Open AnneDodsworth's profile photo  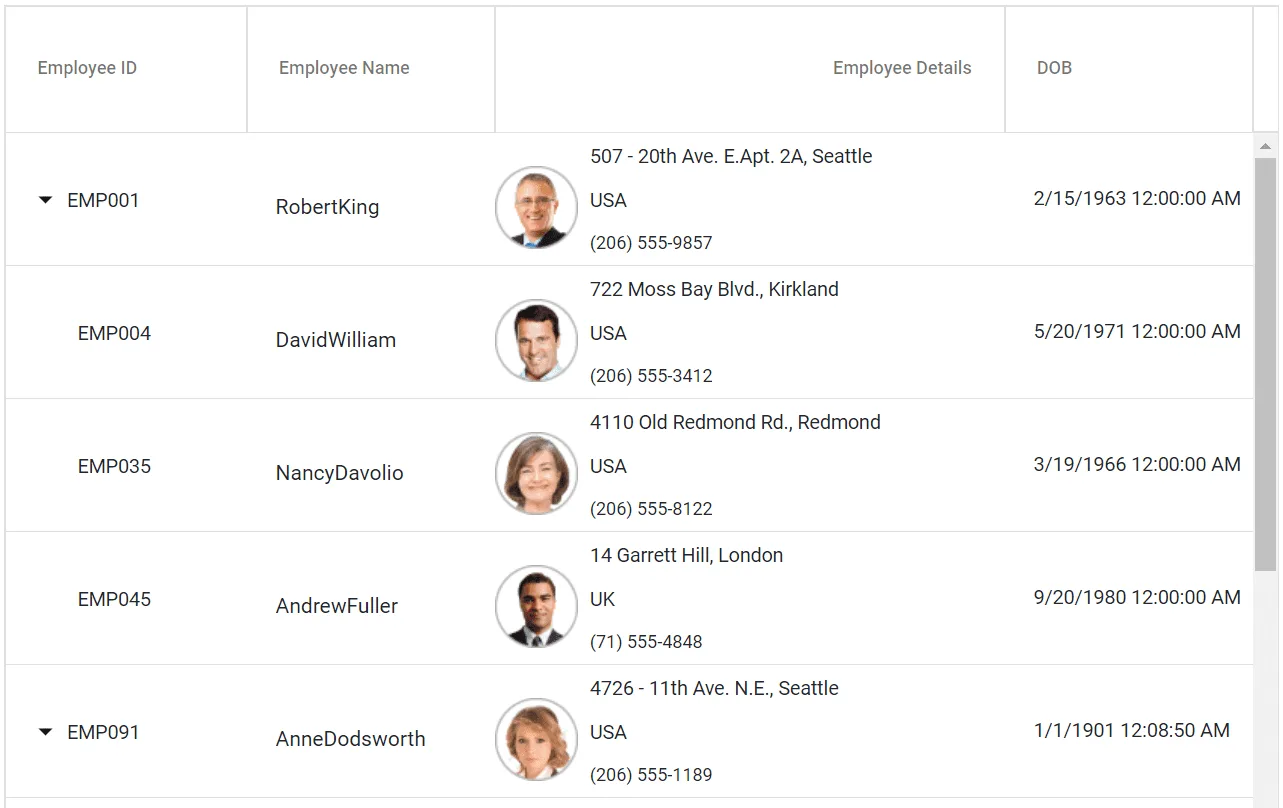pyautogui.click(x=535, y=739)
